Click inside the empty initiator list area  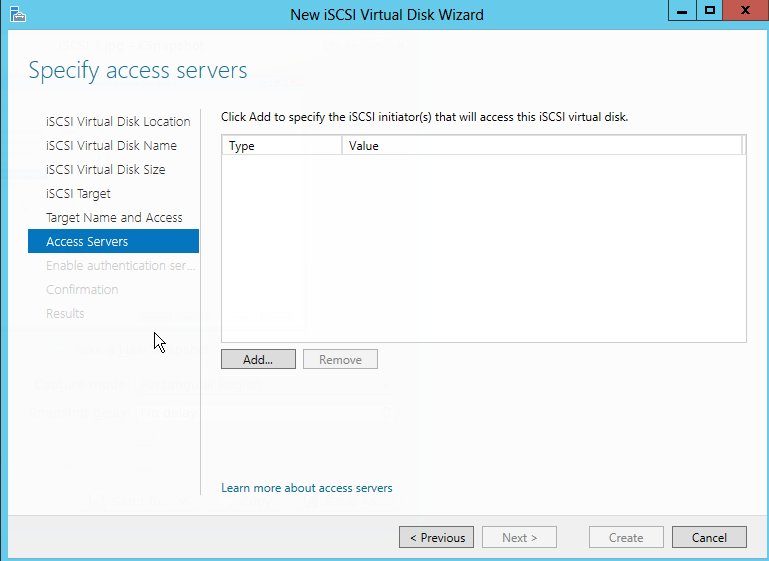point(483,250)
